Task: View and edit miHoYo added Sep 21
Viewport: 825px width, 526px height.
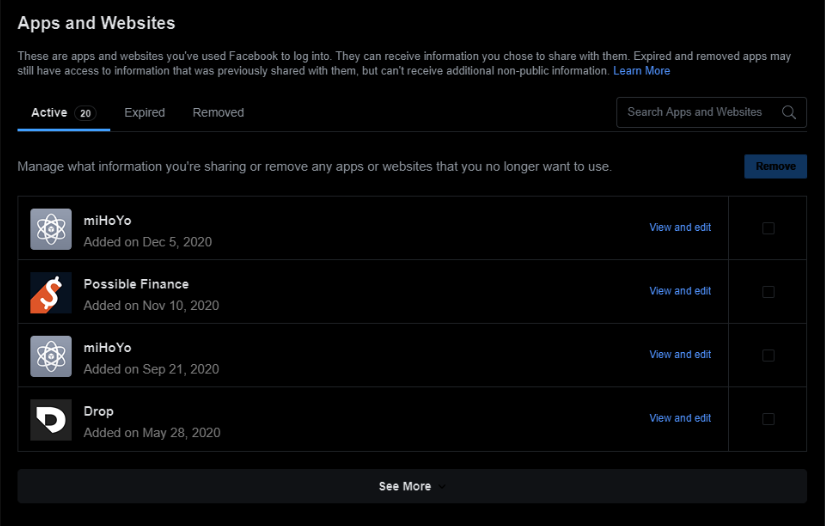Action: tap(680, 355)
